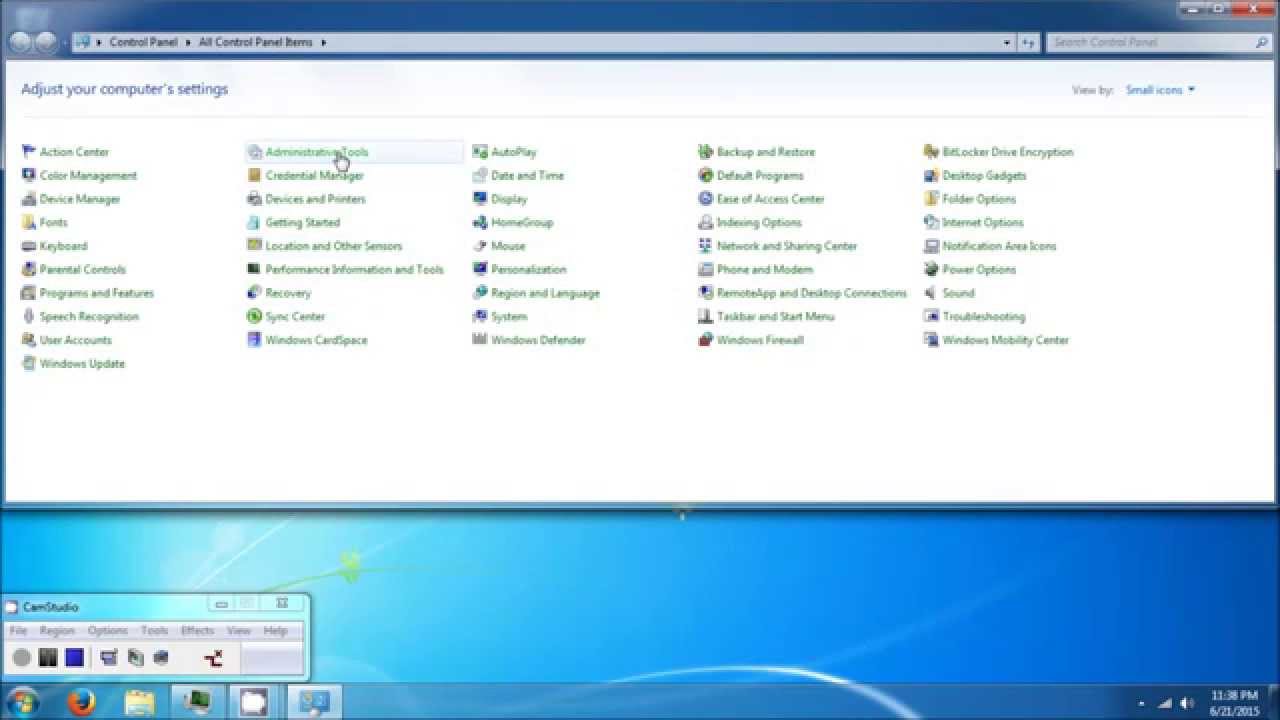
Task: Open Region and Language
Action: coord(545,293)
